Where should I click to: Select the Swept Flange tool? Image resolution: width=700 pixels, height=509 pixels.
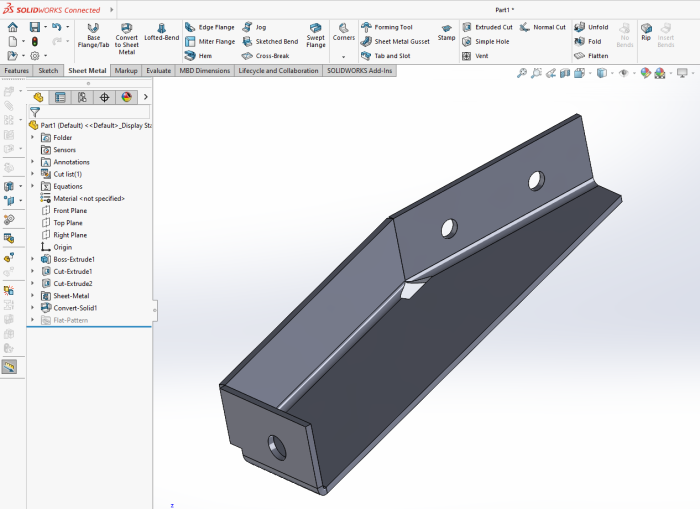pos(316,35)
